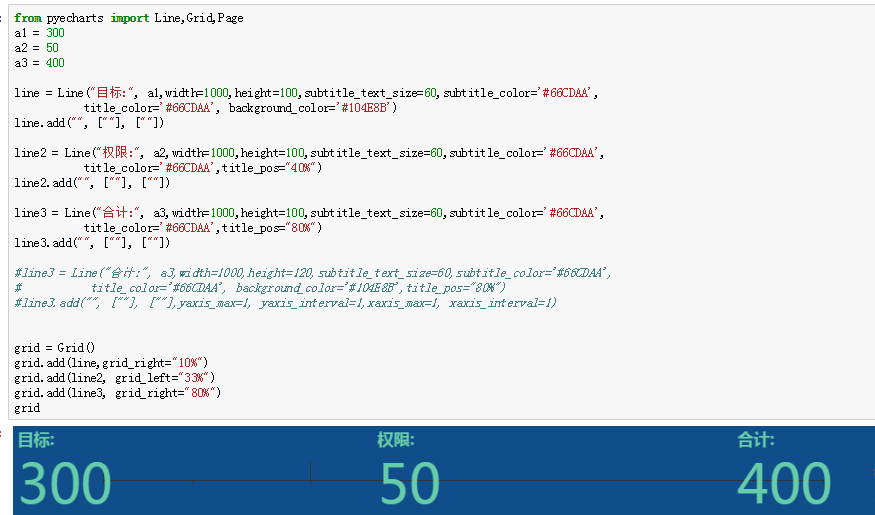Click the 'grid = Grid()' statement
Image resolution: width=875 pixels, height=515 pixels.
pyautogui.click(x=55, y=348)
